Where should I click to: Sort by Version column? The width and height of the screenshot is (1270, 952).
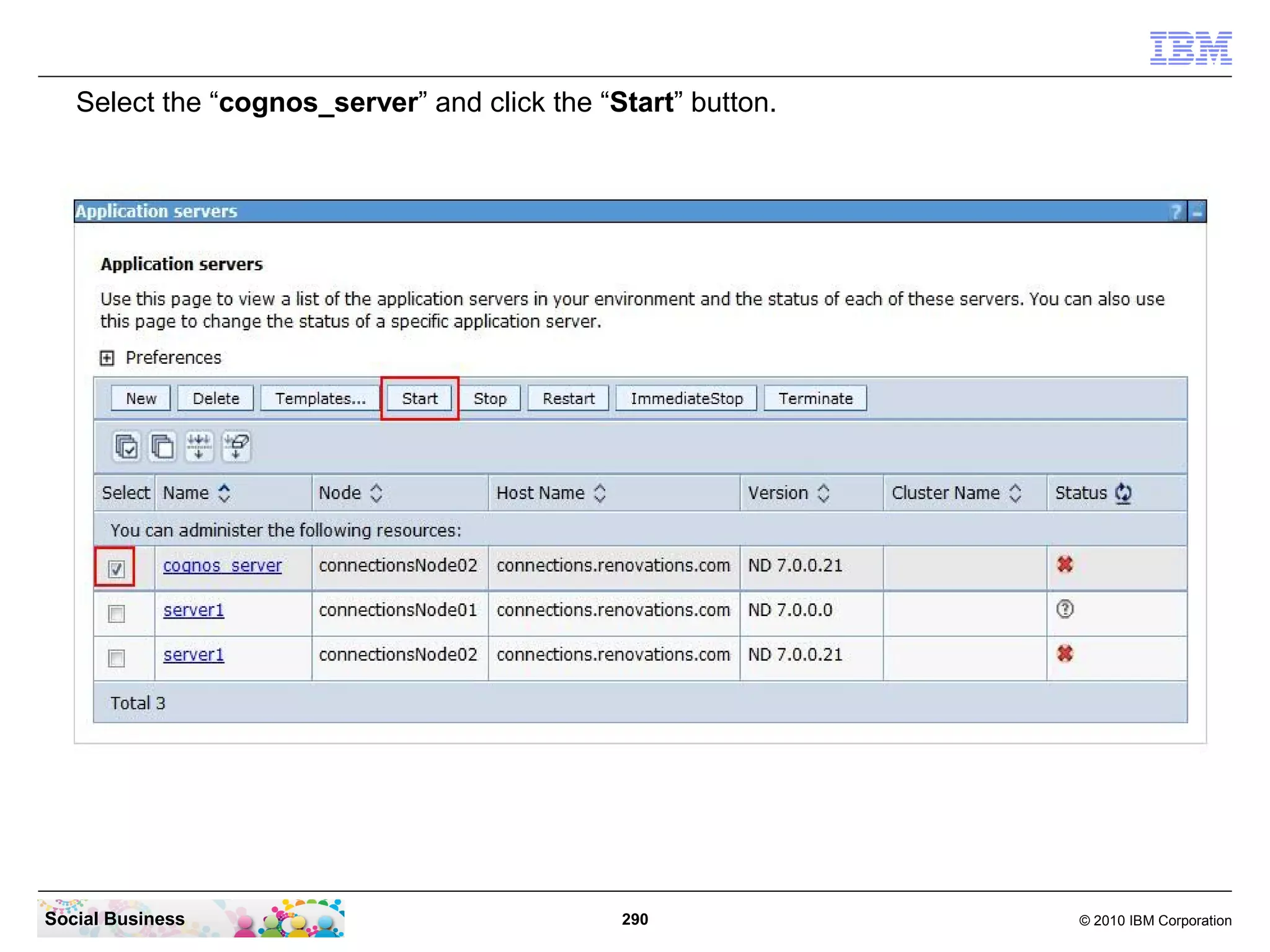(x=823, y=493)
